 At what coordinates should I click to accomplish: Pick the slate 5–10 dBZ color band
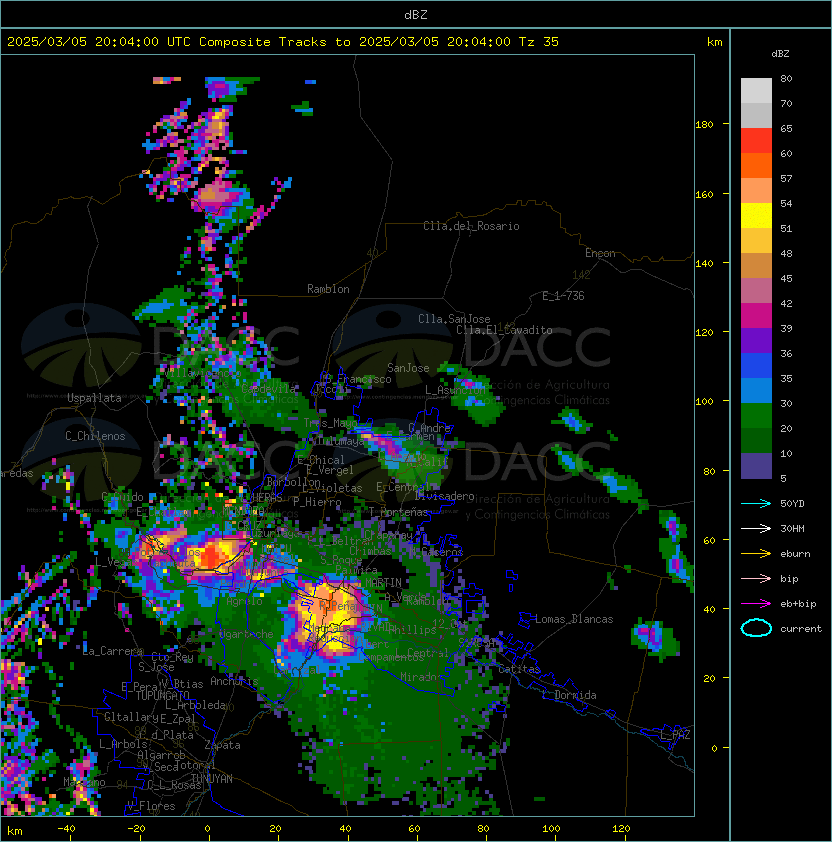coord(756,466)
